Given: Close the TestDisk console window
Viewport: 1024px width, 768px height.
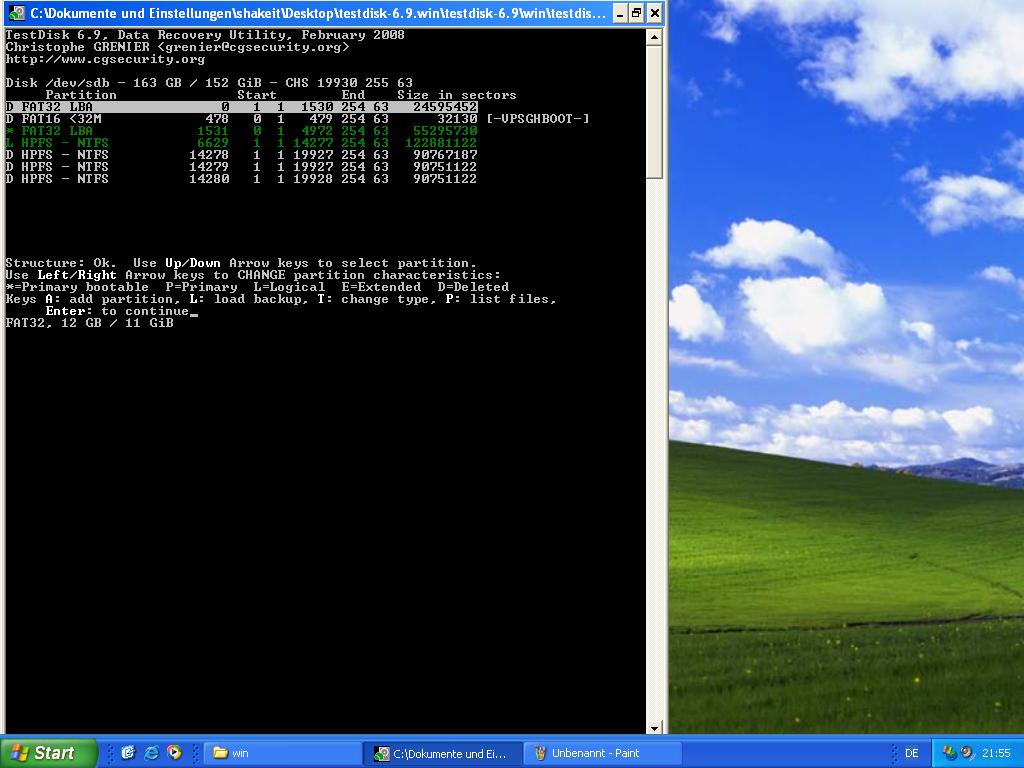Looking at the screenshot, I should (655, 13).
